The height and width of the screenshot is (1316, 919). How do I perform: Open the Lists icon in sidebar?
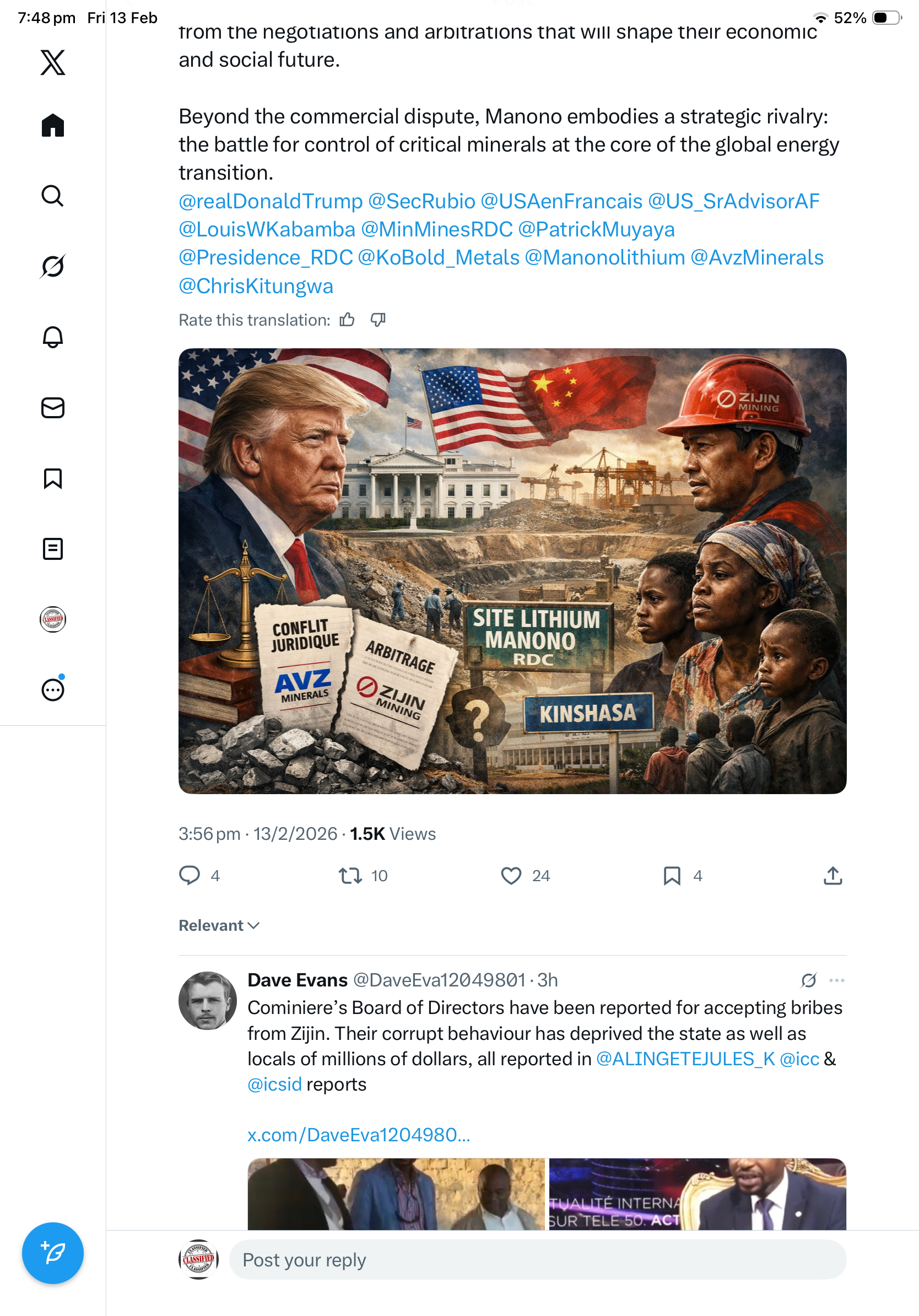[53, 549]
